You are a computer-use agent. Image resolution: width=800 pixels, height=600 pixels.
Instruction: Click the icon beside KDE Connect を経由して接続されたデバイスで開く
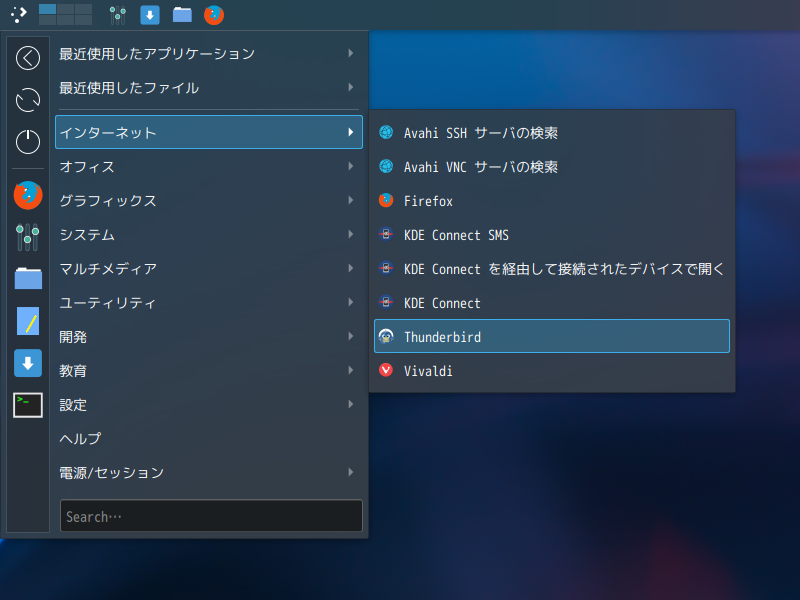(386, 268)
